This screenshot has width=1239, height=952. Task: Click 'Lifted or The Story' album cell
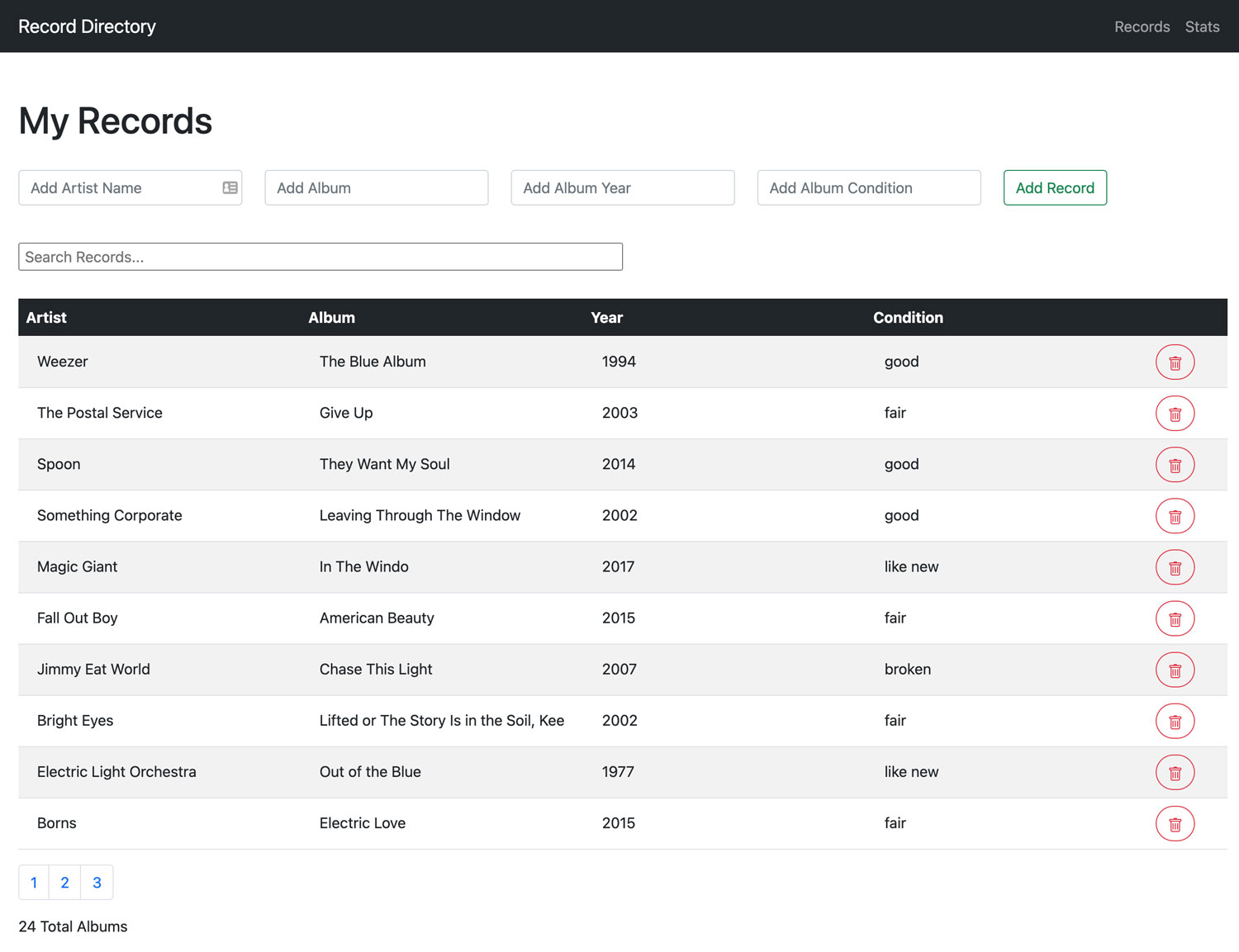pos(442,720)
